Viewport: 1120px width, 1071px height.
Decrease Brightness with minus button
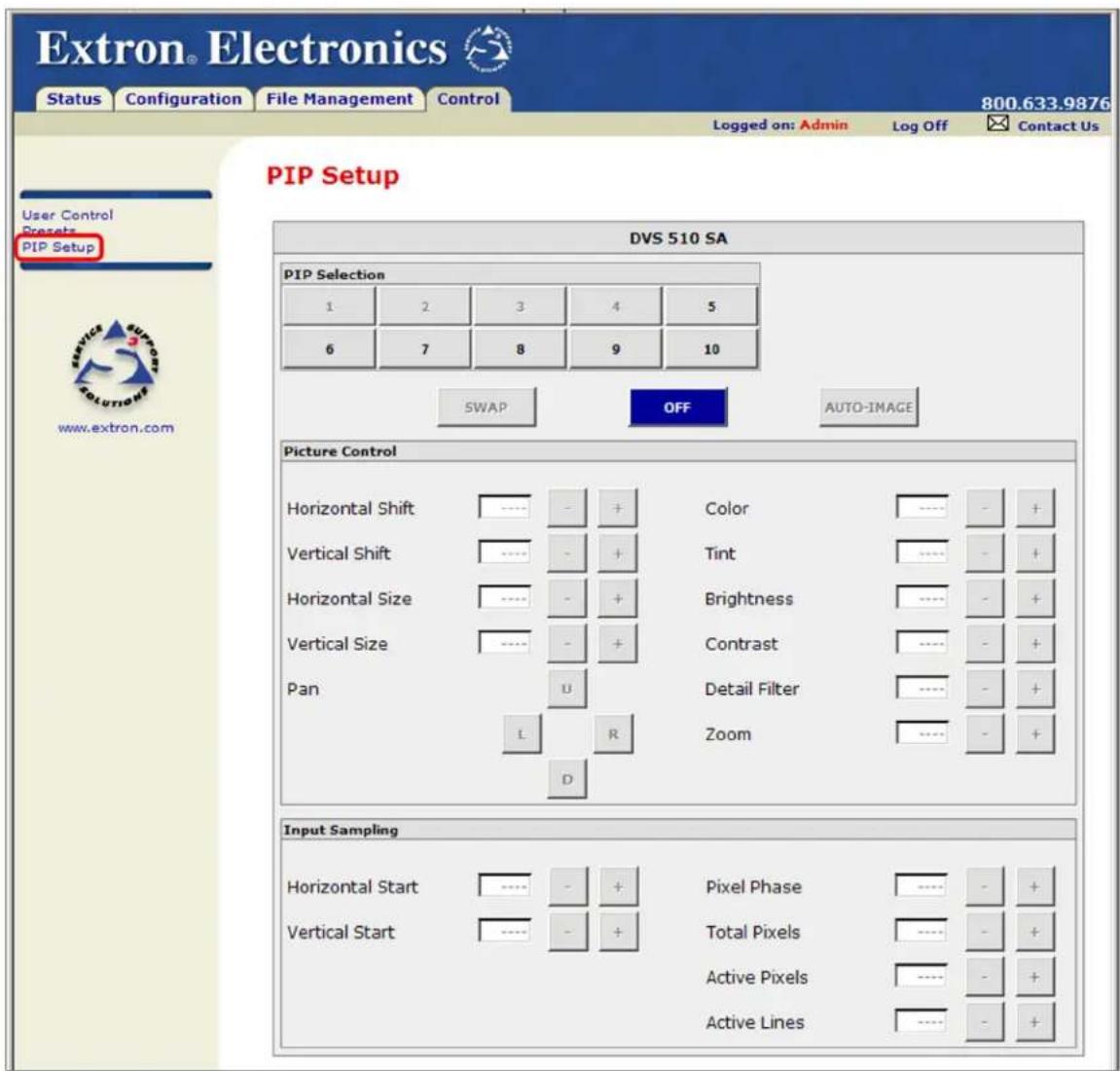click(985, 598)
